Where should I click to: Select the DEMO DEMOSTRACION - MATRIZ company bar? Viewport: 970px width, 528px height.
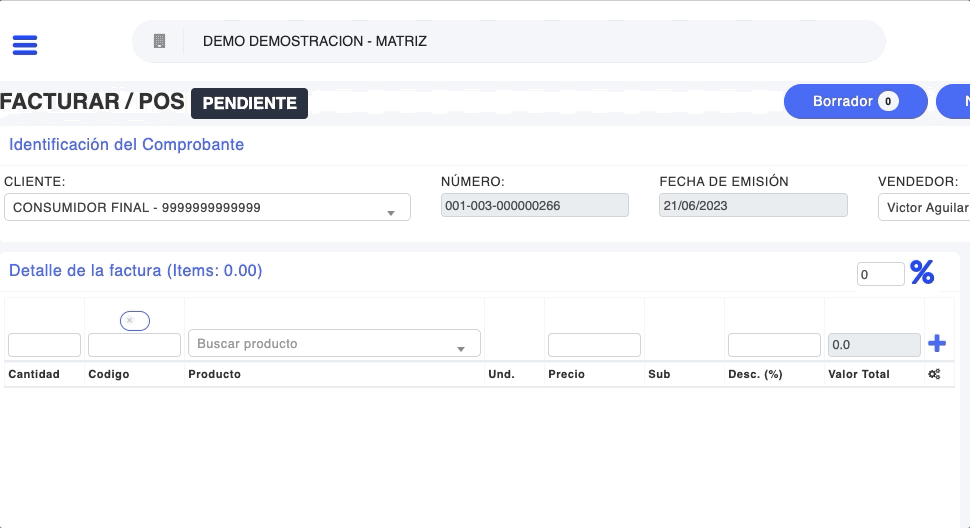(508, 41)
